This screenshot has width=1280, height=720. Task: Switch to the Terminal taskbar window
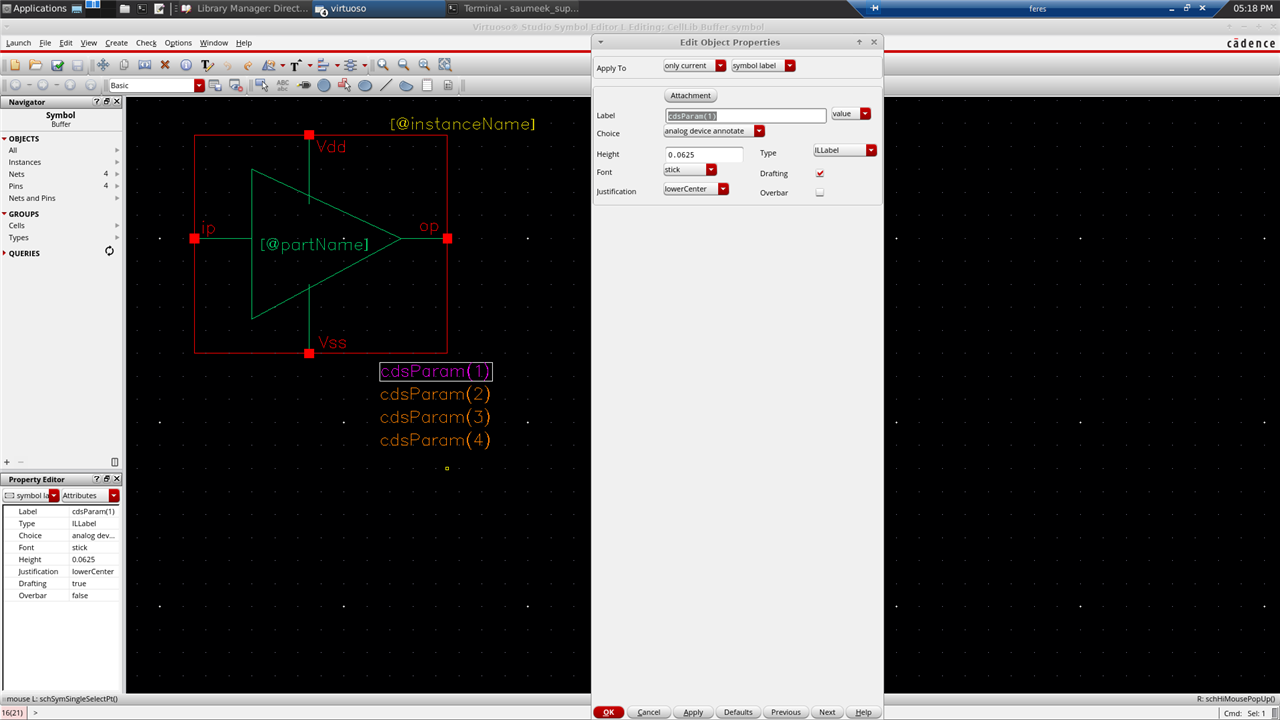[513, 8]
